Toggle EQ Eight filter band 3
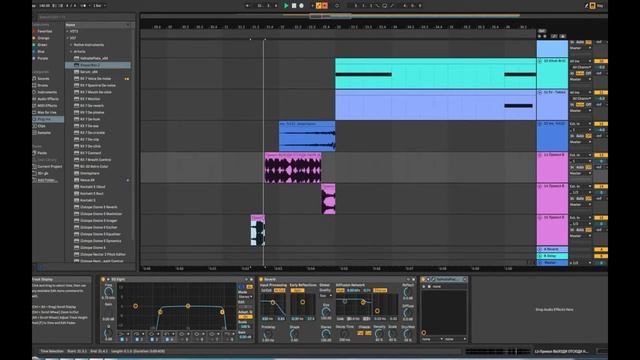Viewport: 640px width, 360px height. click(x=152, y=339)
